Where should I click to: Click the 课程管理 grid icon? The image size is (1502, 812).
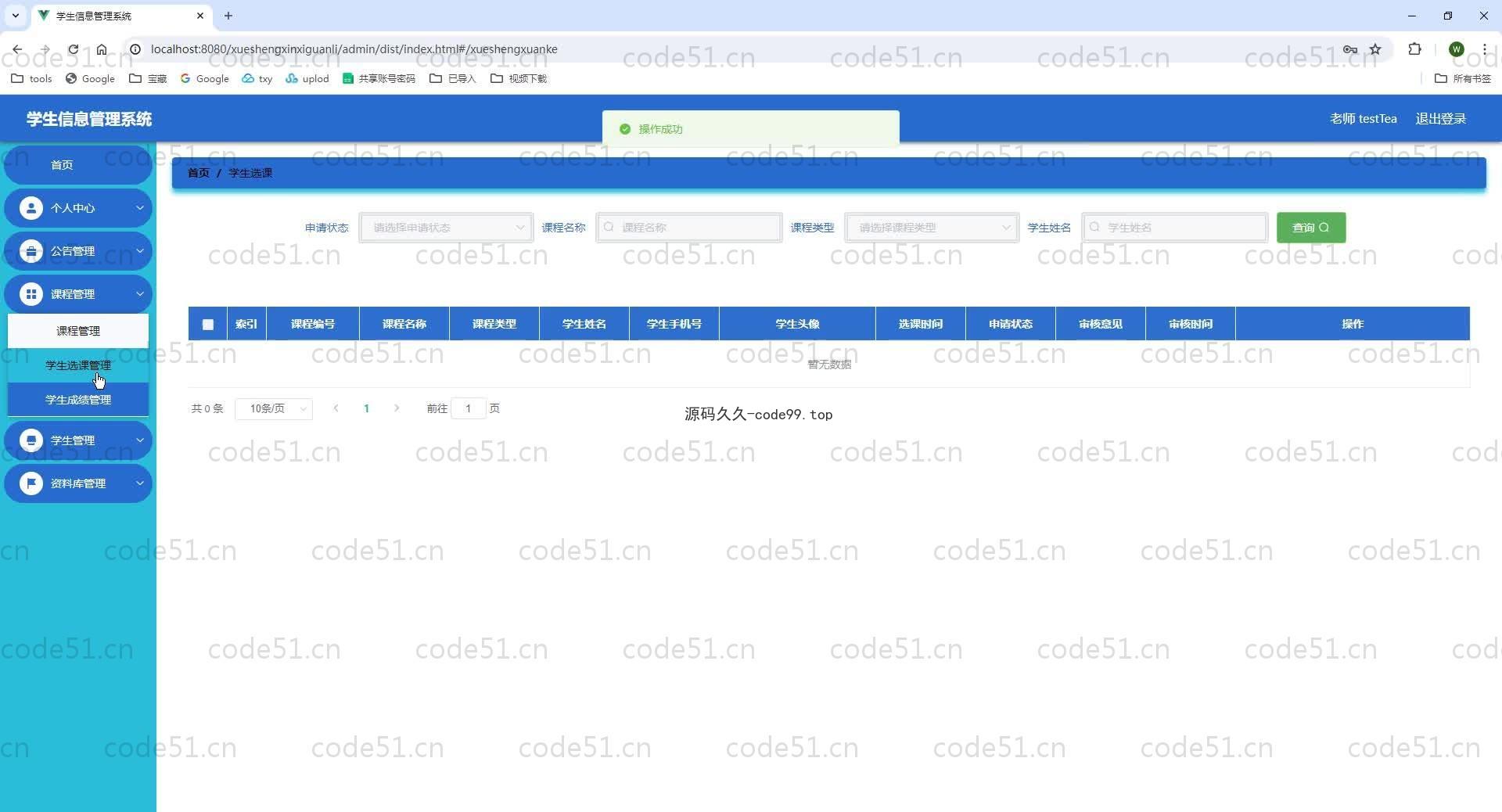pyautogui.click(x=31, y=294)
